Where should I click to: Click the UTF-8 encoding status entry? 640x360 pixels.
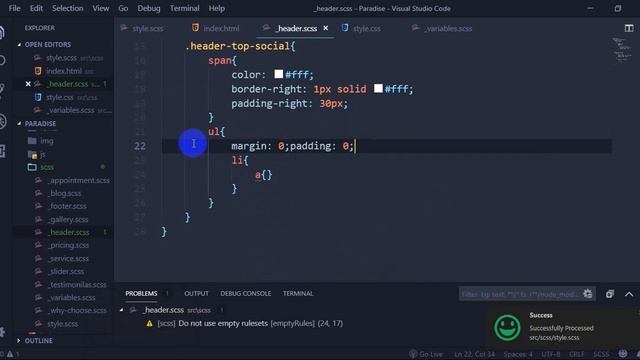pos(551,354)
